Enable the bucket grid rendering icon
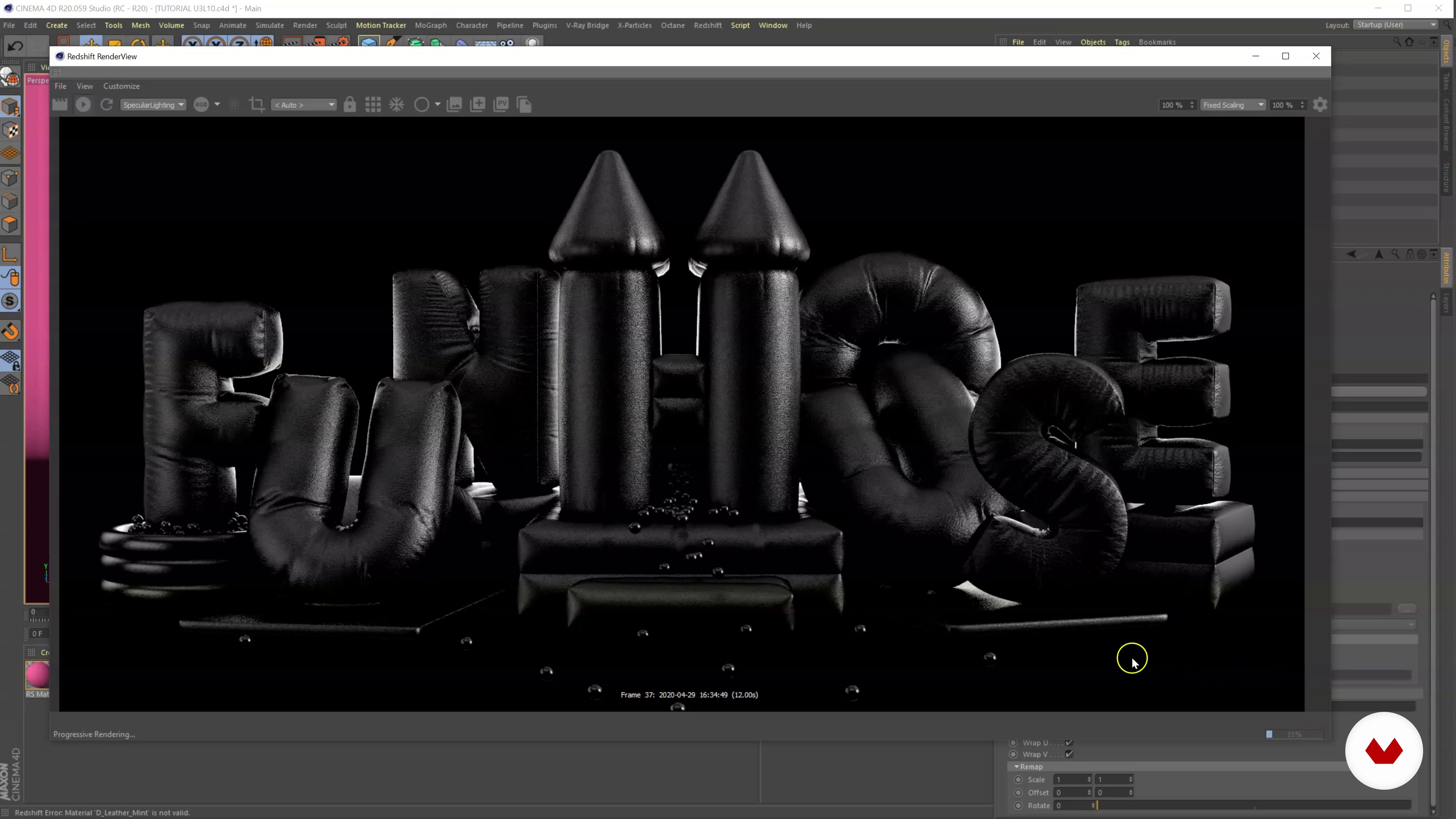This screenshot has height=819, width=1456. tap(373, 105)
